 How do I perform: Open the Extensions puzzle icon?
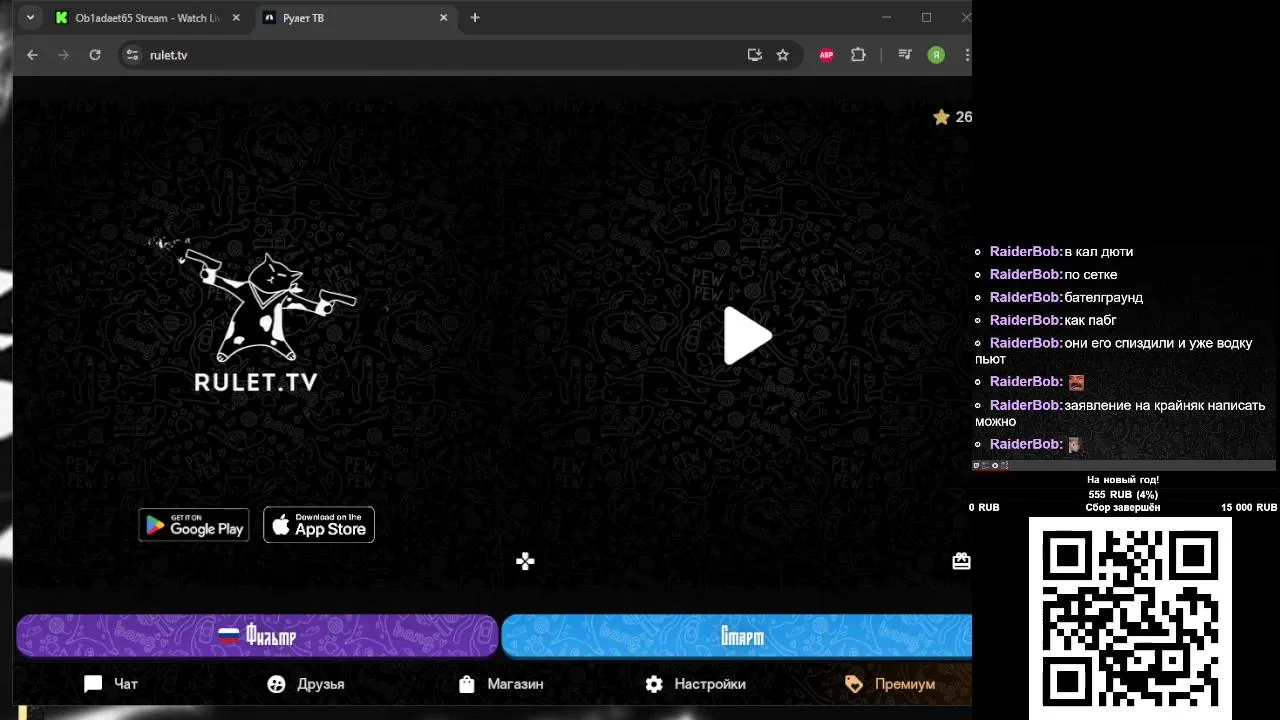pos(858,55)
